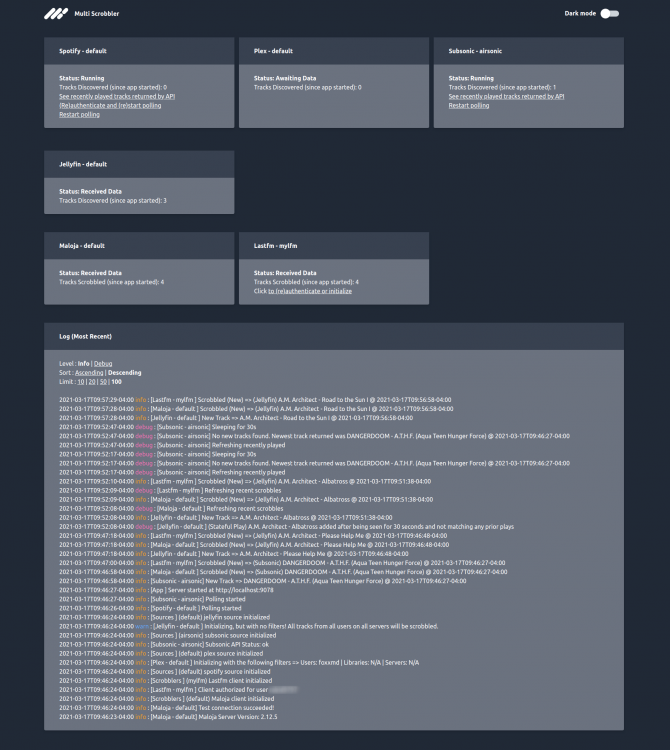Limit log to 50 entries
This screenshot has height=750, width=670.
103,382
